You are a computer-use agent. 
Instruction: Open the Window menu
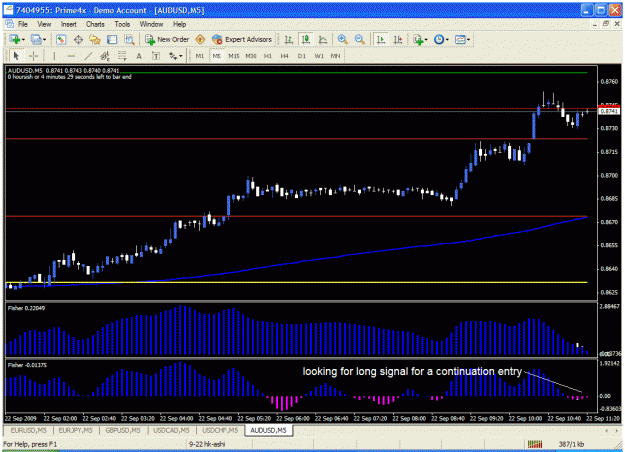pyautogui.click(x=151, y=24)
